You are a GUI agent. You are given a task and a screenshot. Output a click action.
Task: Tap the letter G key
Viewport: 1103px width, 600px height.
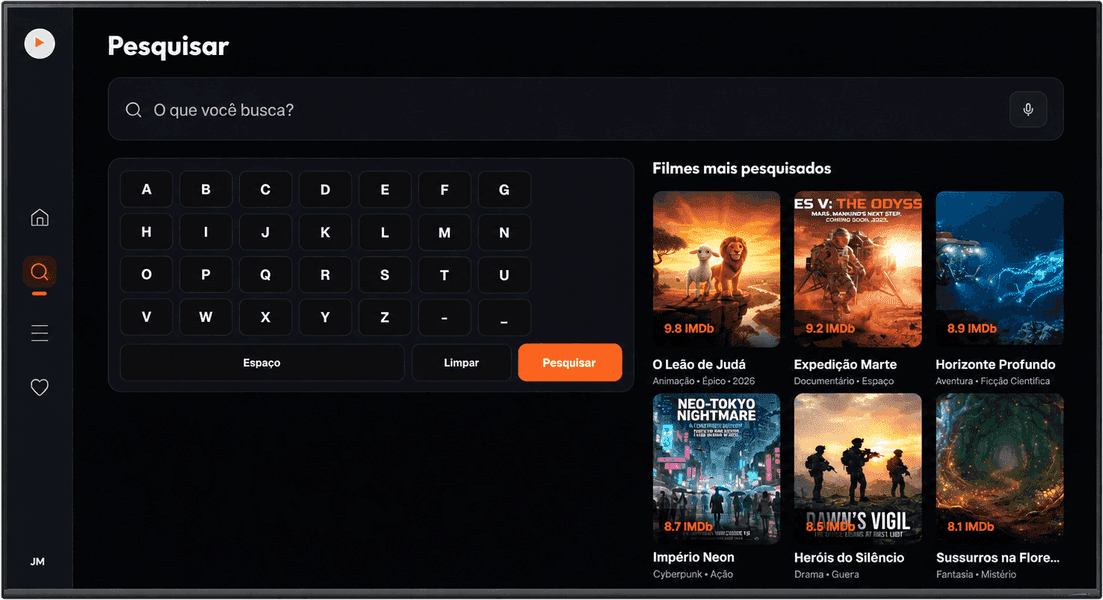tap(504, 189)
